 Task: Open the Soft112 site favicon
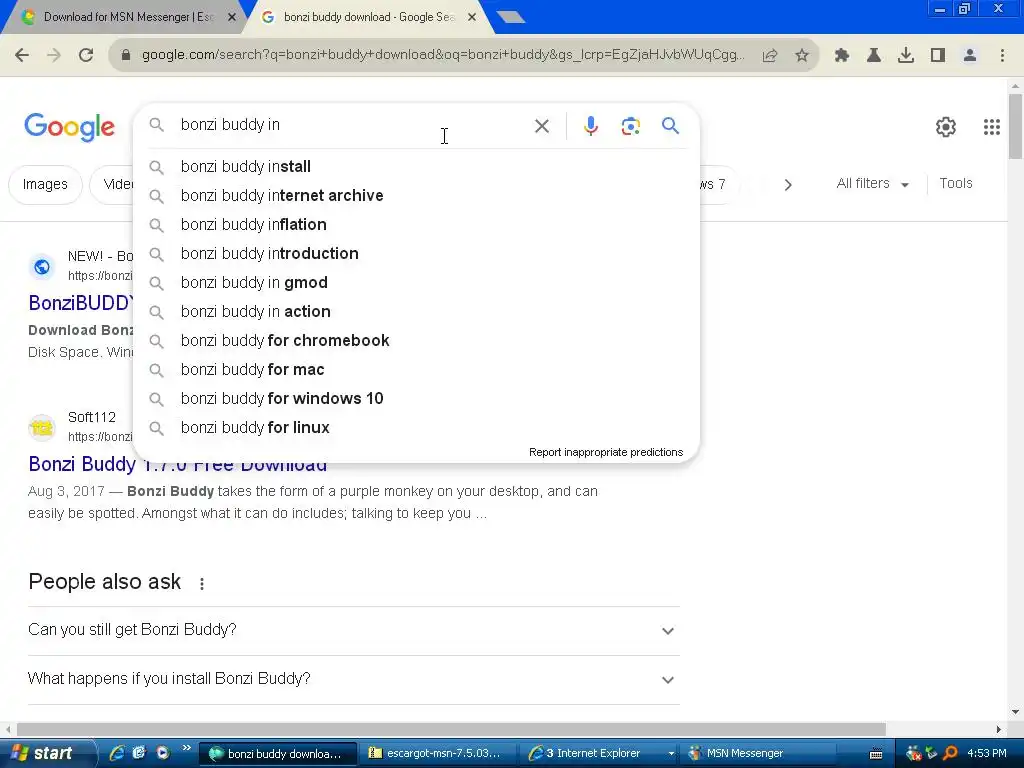pos(42,428)
